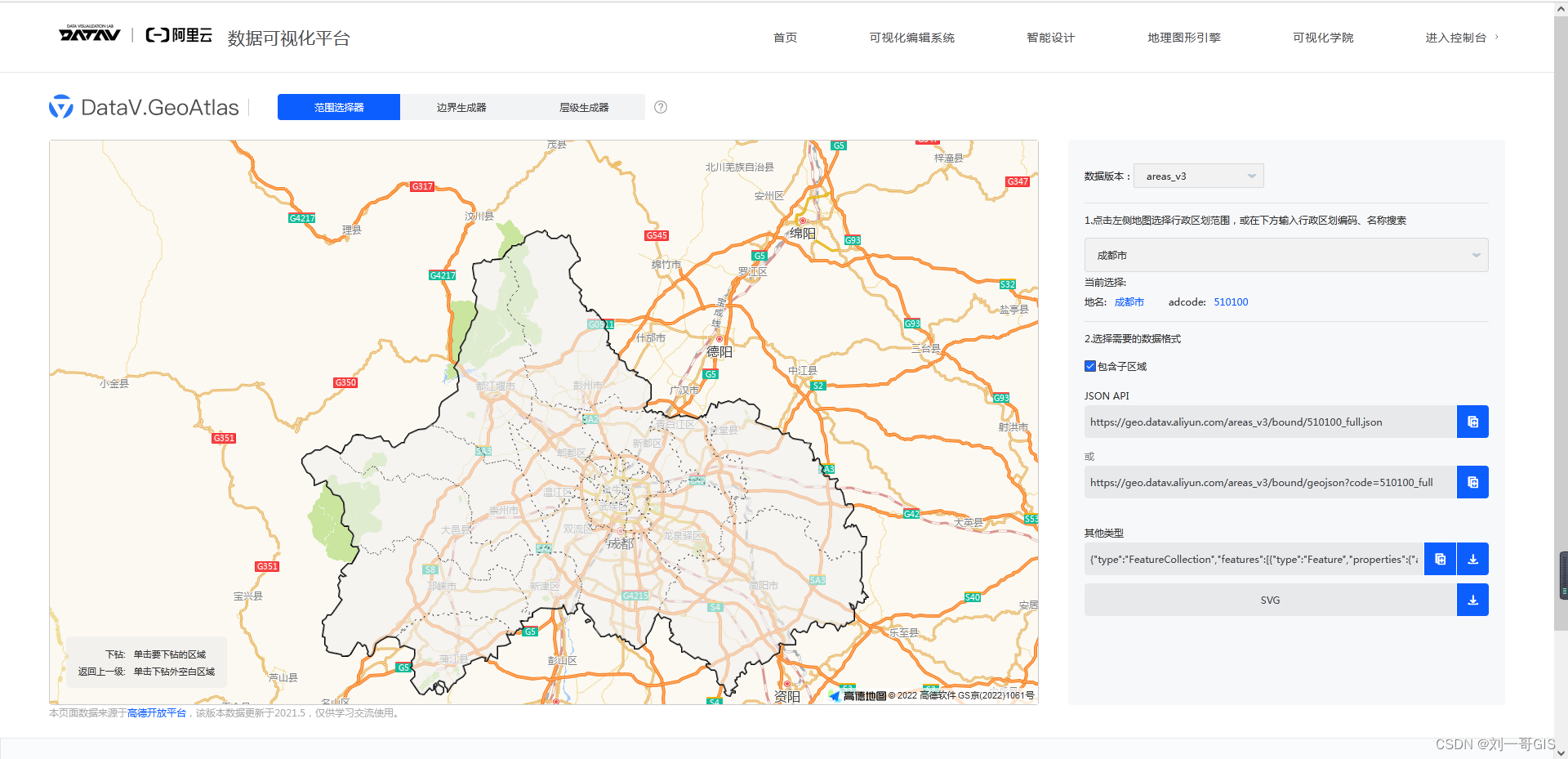This screenshot has height=759, width=1568.
Task: Click the 小金县 label on map
Action: point(114,383)
